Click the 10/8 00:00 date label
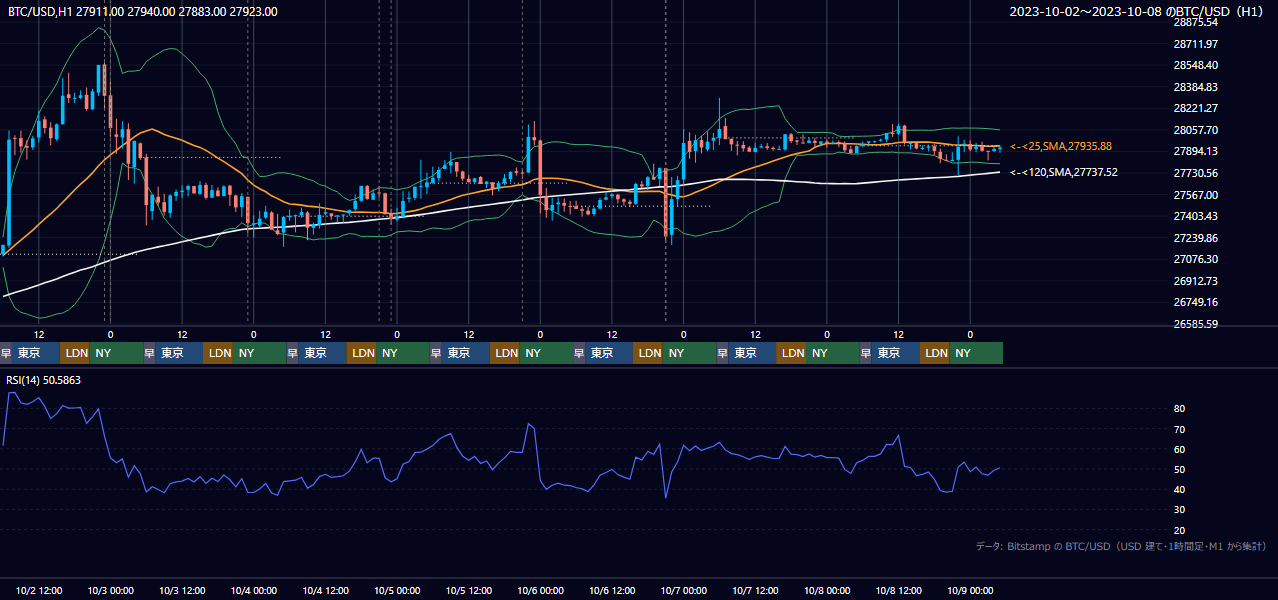1278x600 pixels. [827, 590]
